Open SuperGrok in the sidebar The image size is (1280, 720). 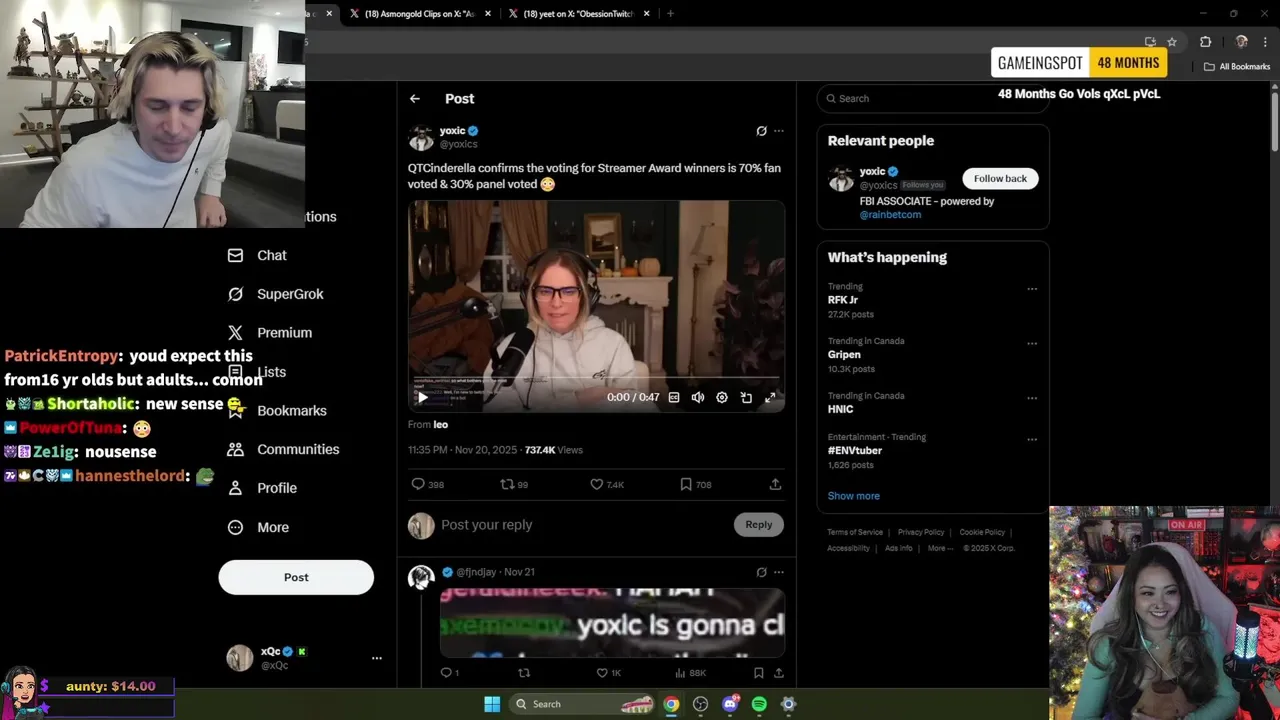point(275,294)
